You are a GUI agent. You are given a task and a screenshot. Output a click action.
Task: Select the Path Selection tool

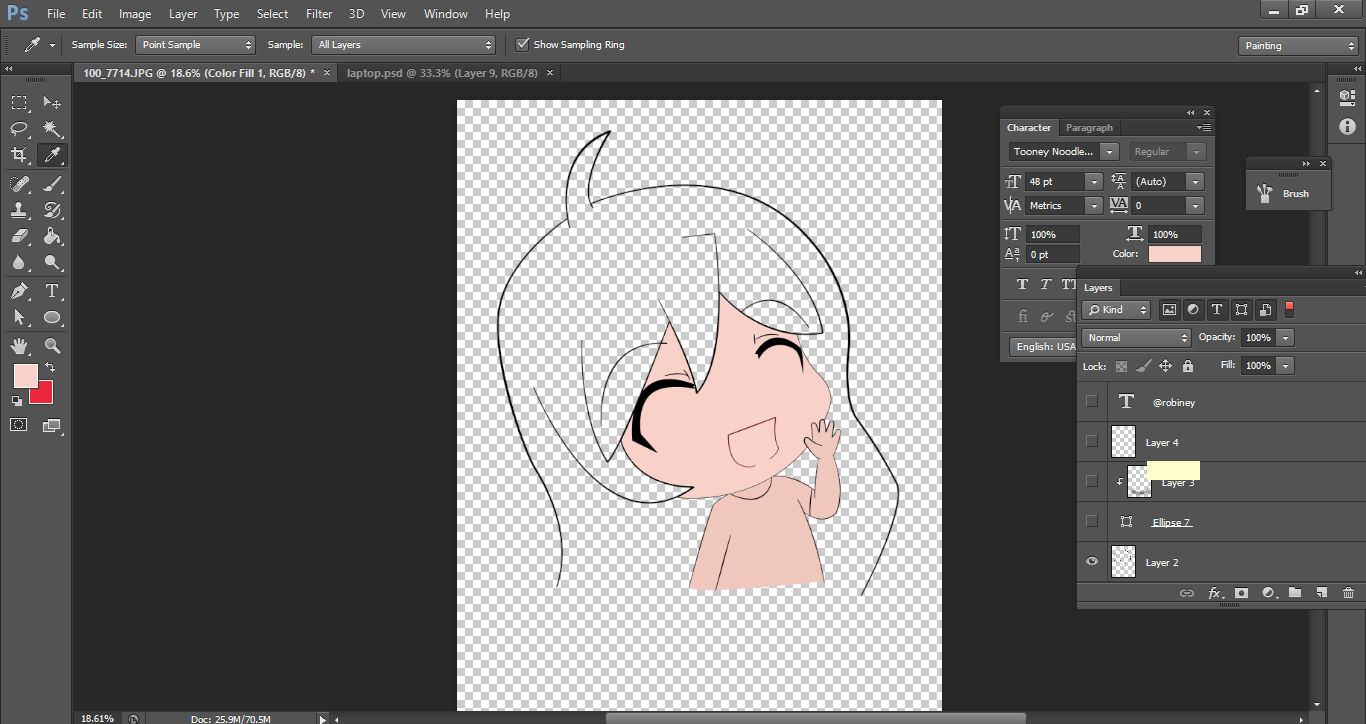point(19,318)
